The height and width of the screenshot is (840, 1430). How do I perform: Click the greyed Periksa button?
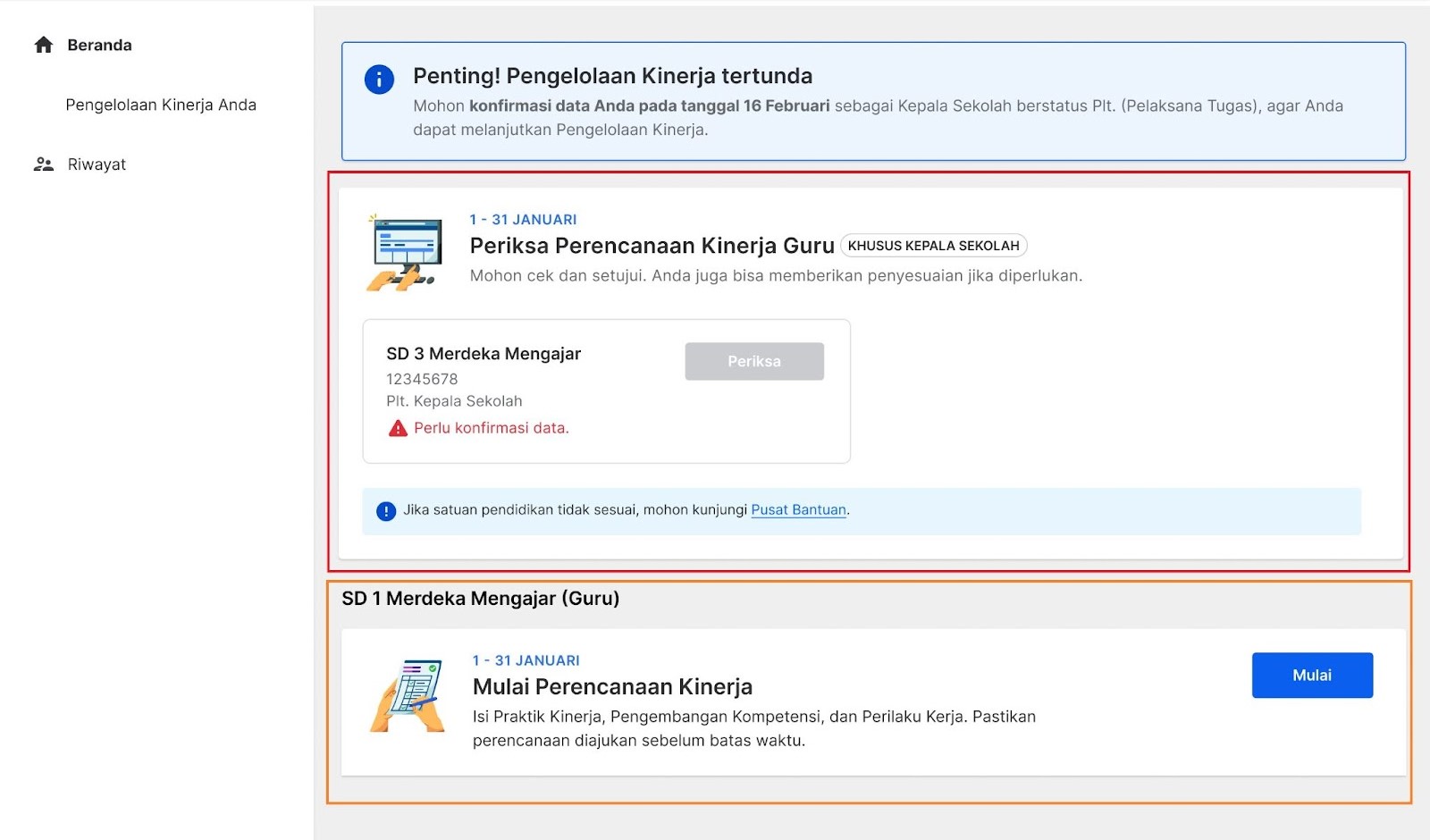754,361
